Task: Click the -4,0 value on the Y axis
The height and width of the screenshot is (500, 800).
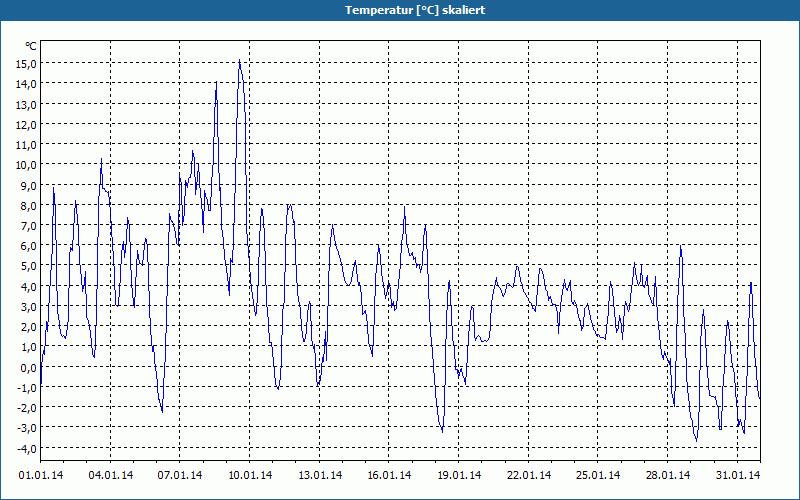Action: click(27, 448)
